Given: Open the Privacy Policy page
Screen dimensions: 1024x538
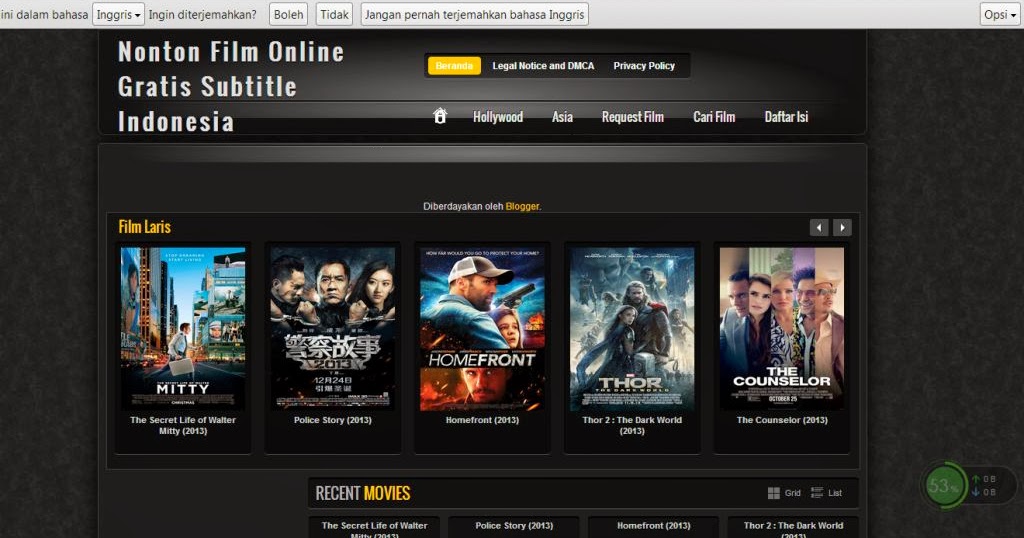Looking at the screenshot, I should 644,65.
